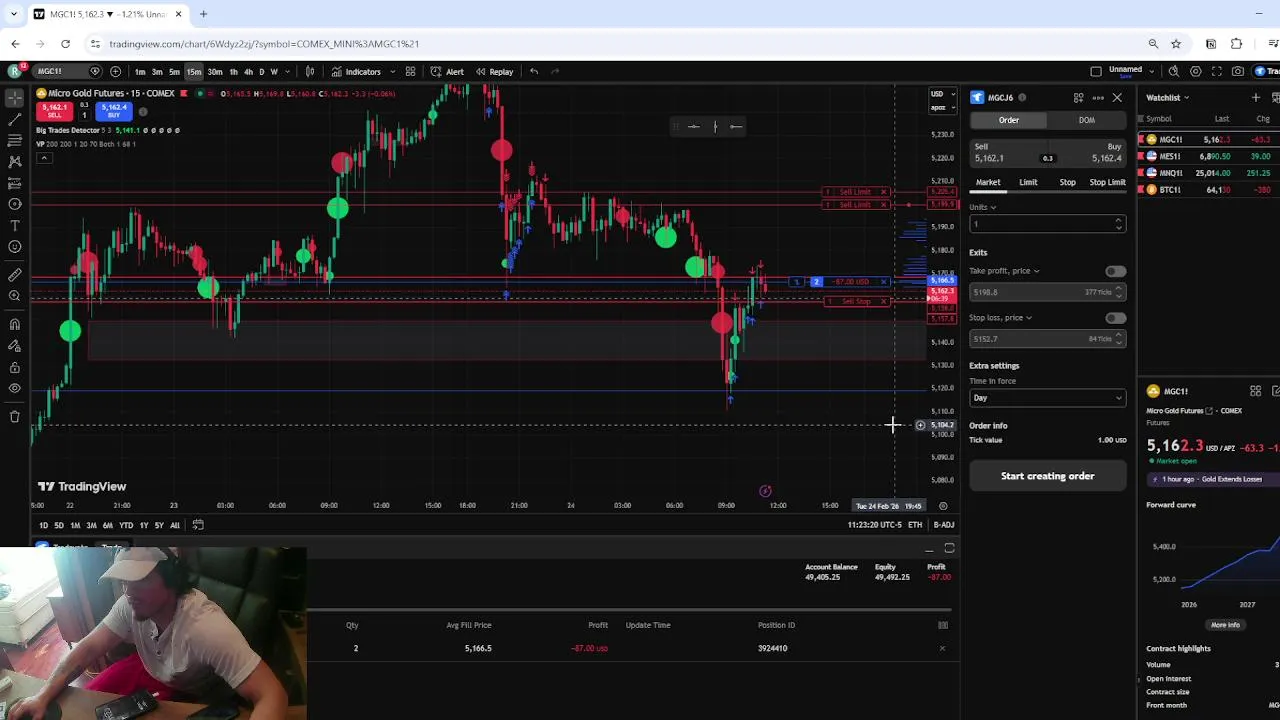Open Take profit price type dropdown
Viewport: 1280px width, 720px height.
1004,271
